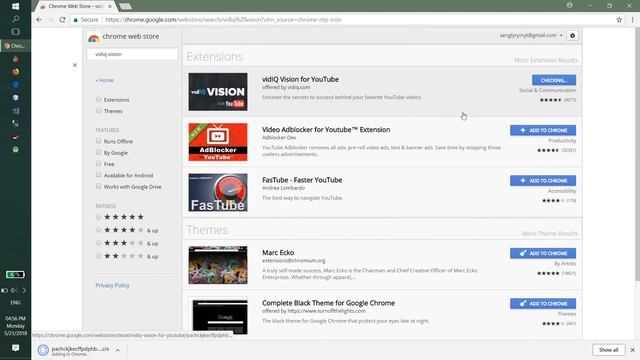This screenshot has width=640, height=360.
Task: Select three stars & up filter
Action: pyautogui.click(x=98, y=243)
